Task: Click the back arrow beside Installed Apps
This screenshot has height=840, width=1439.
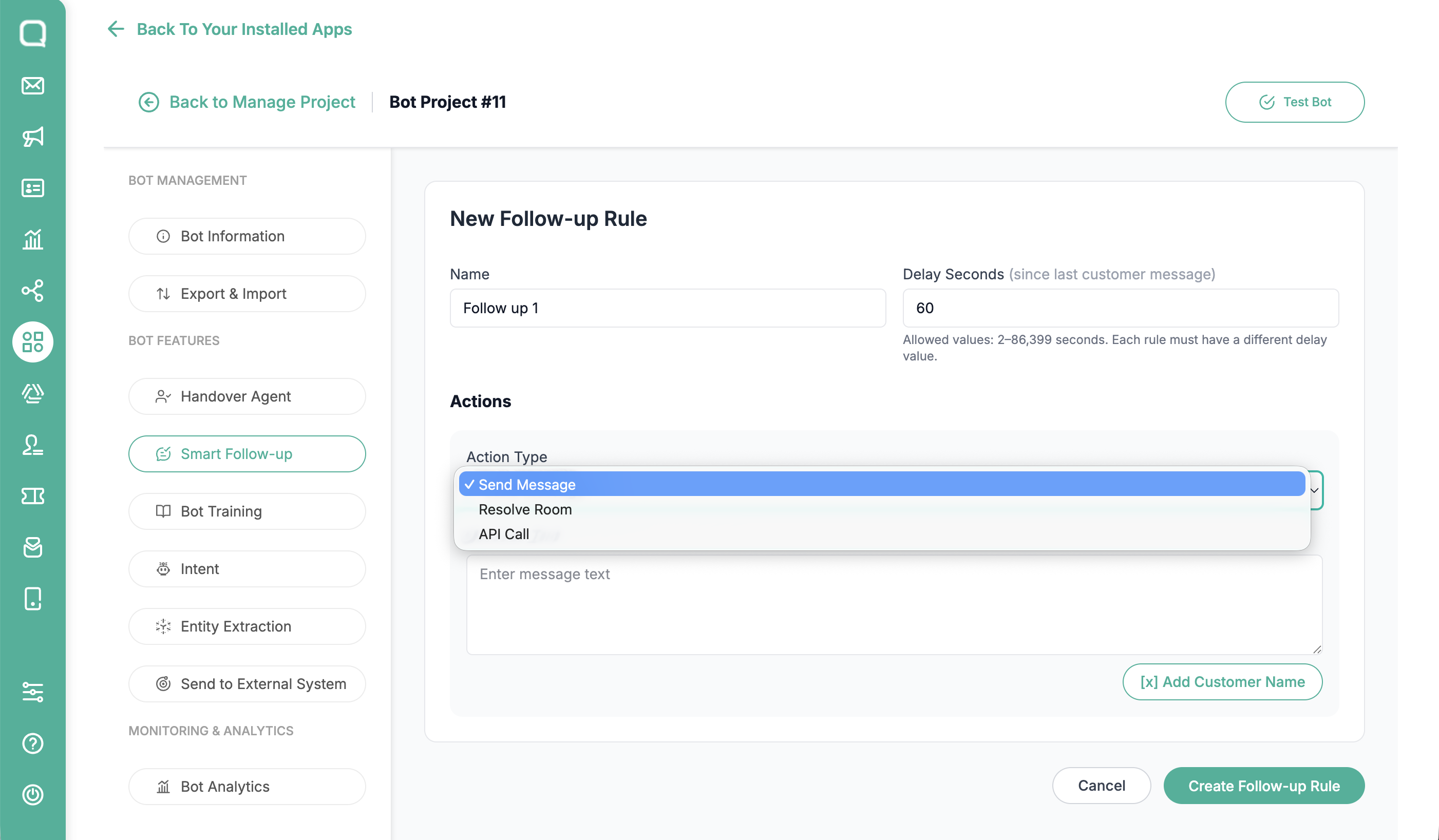Action: click(116, 29)
